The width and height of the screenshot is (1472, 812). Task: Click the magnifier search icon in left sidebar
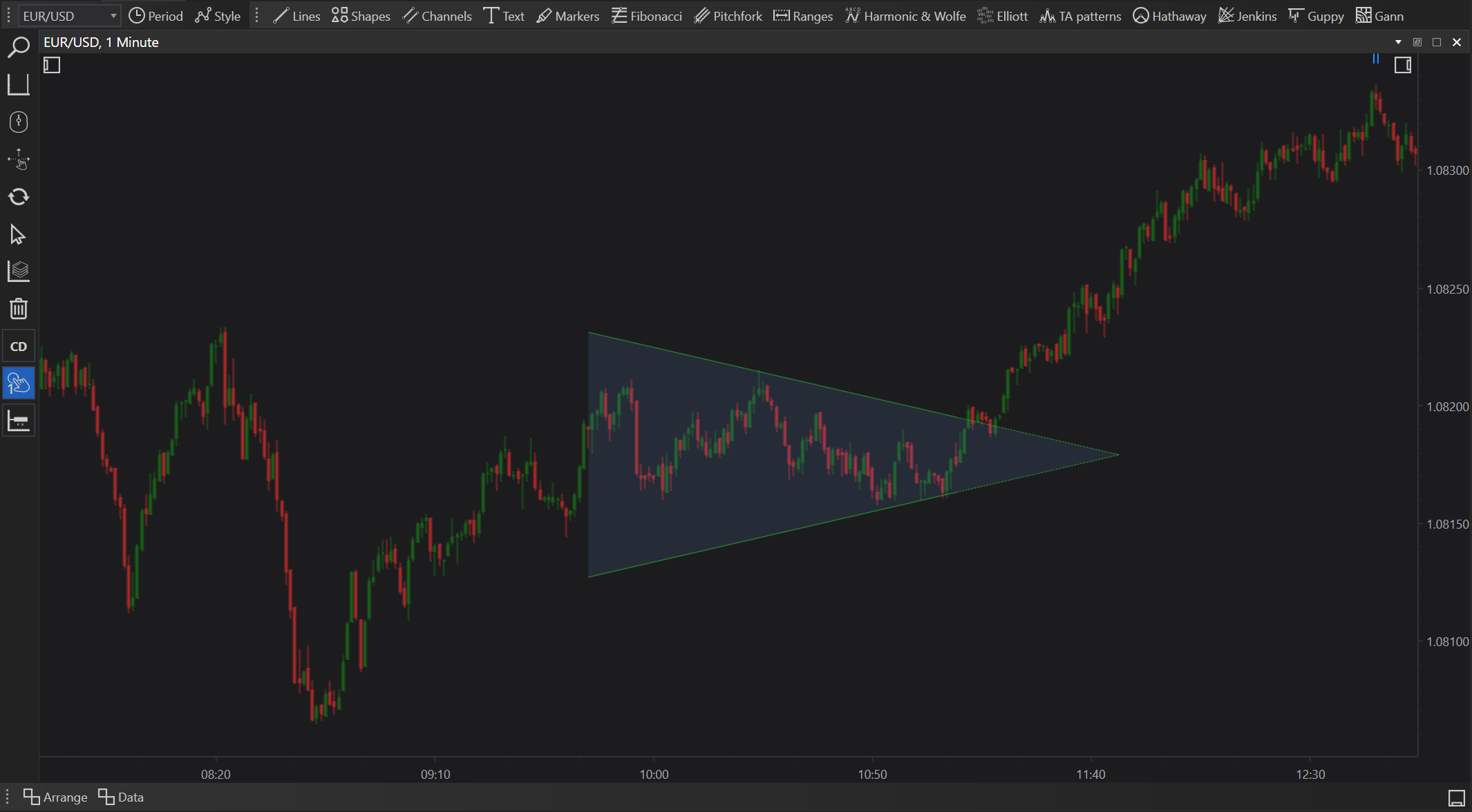[x=19, y=47]
